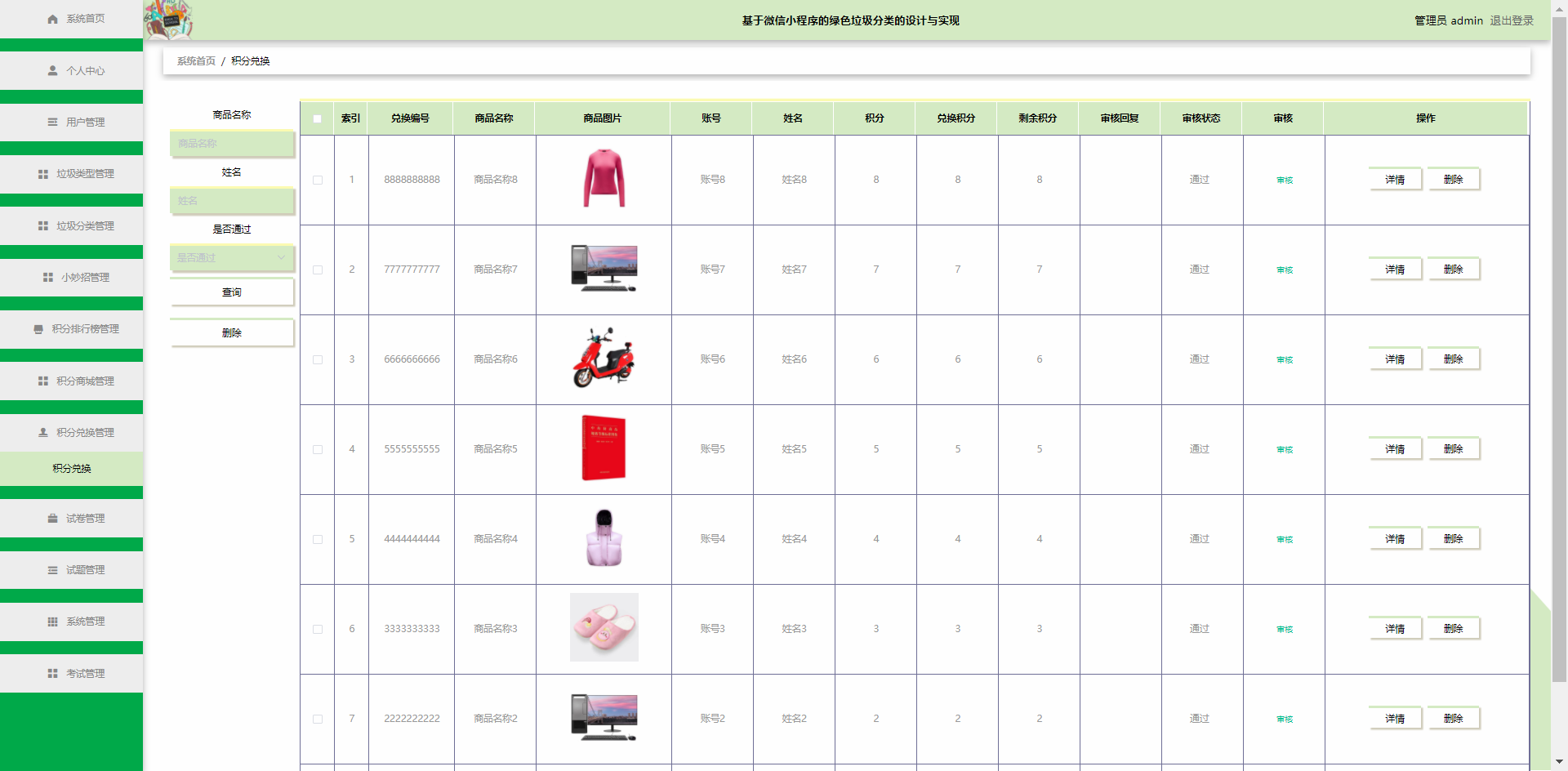The image size is (1568, 771).
Task: Click the icon next to 积分排行榜管理
Action: (38, 329)
